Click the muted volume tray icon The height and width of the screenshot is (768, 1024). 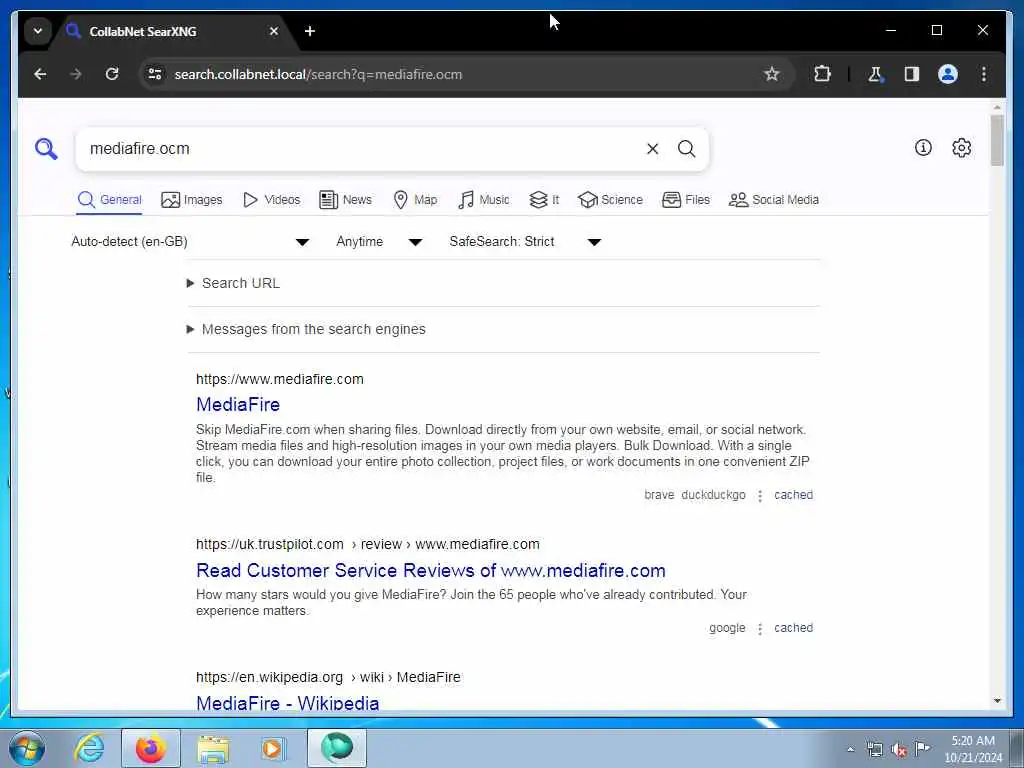tap(899, 750)
